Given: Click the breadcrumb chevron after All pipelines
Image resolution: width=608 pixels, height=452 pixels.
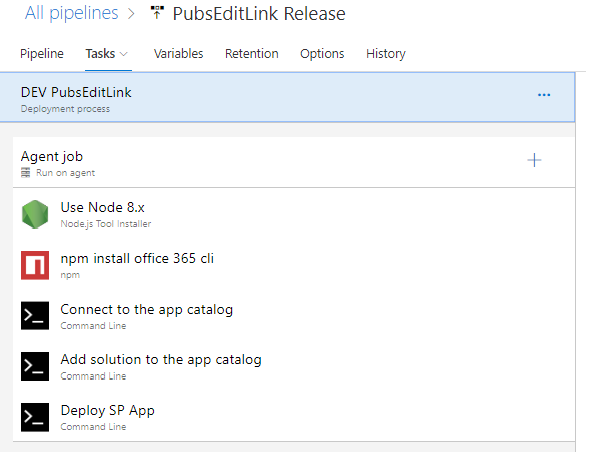Looking at the screenshot, I should [131, 14].
